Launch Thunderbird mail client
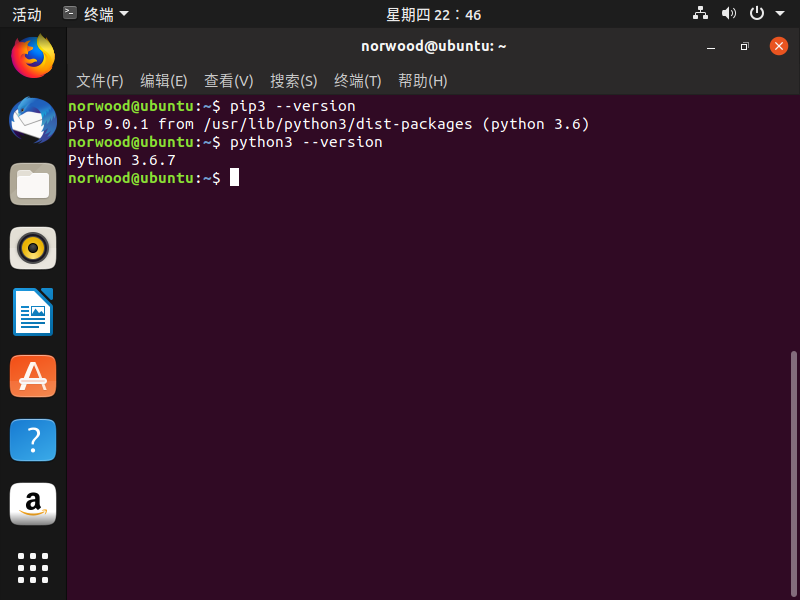800x600 pixels. pyautogui.click(x=33, y=120)
